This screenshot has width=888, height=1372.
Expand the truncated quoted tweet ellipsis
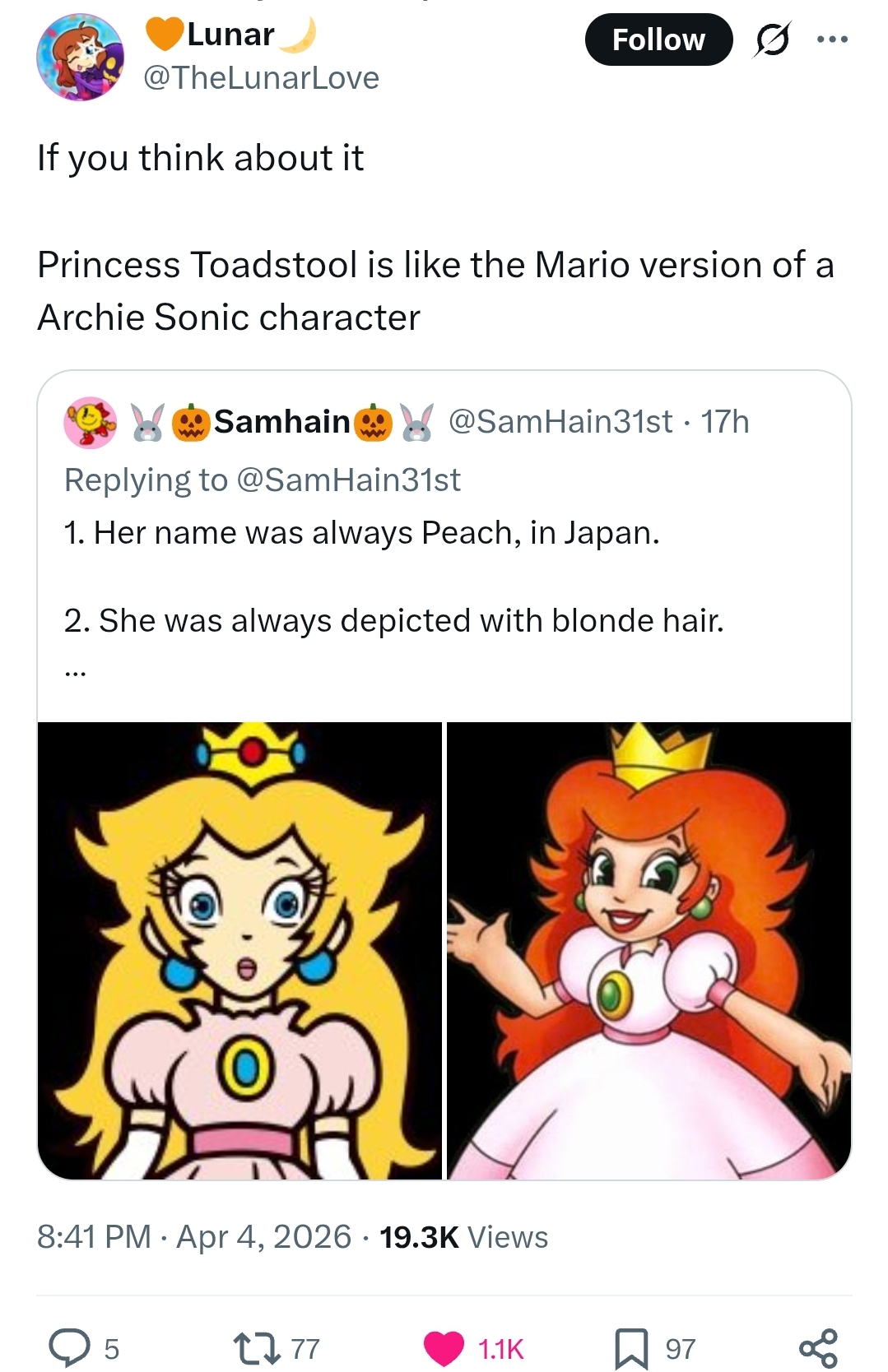[74, 673]
